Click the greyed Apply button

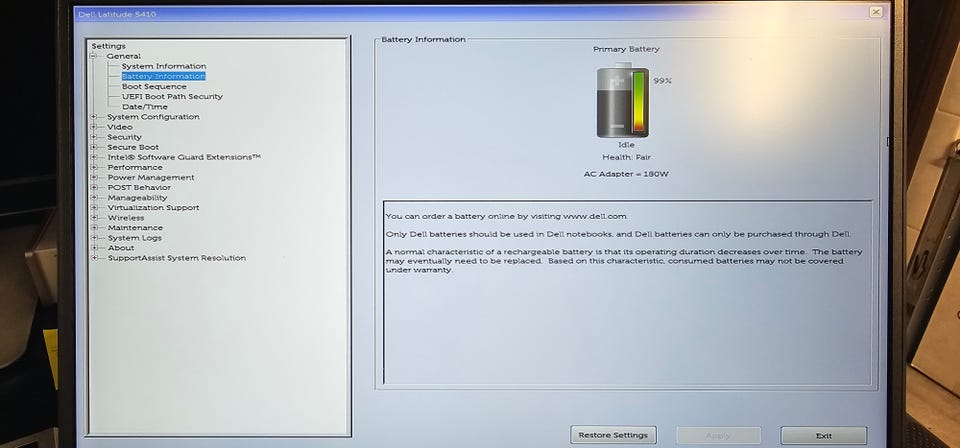click(x=718, y=436)
